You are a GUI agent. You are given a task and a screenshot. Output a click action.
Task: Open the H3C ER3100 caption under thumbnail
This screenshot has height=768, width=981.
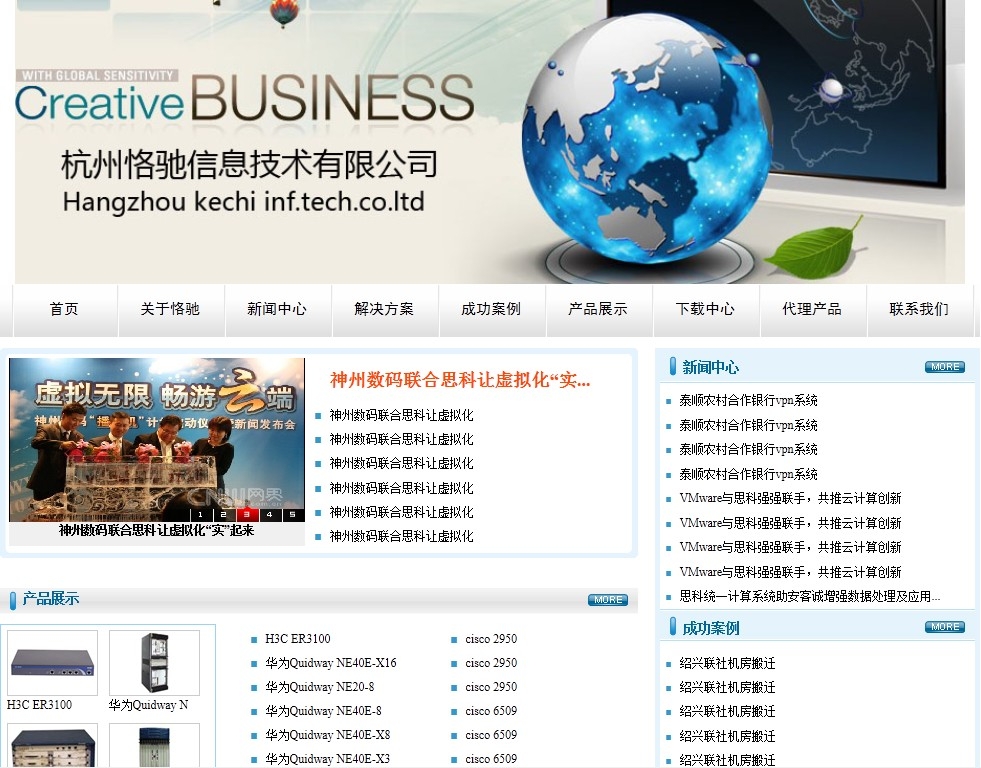click(39, 705)
